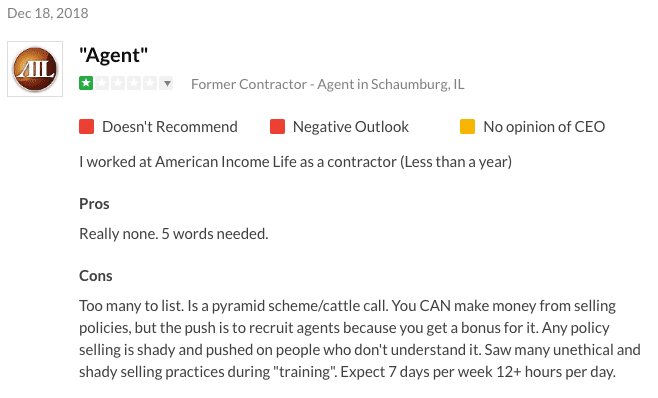Click the third empty rating star

point(118,83)
